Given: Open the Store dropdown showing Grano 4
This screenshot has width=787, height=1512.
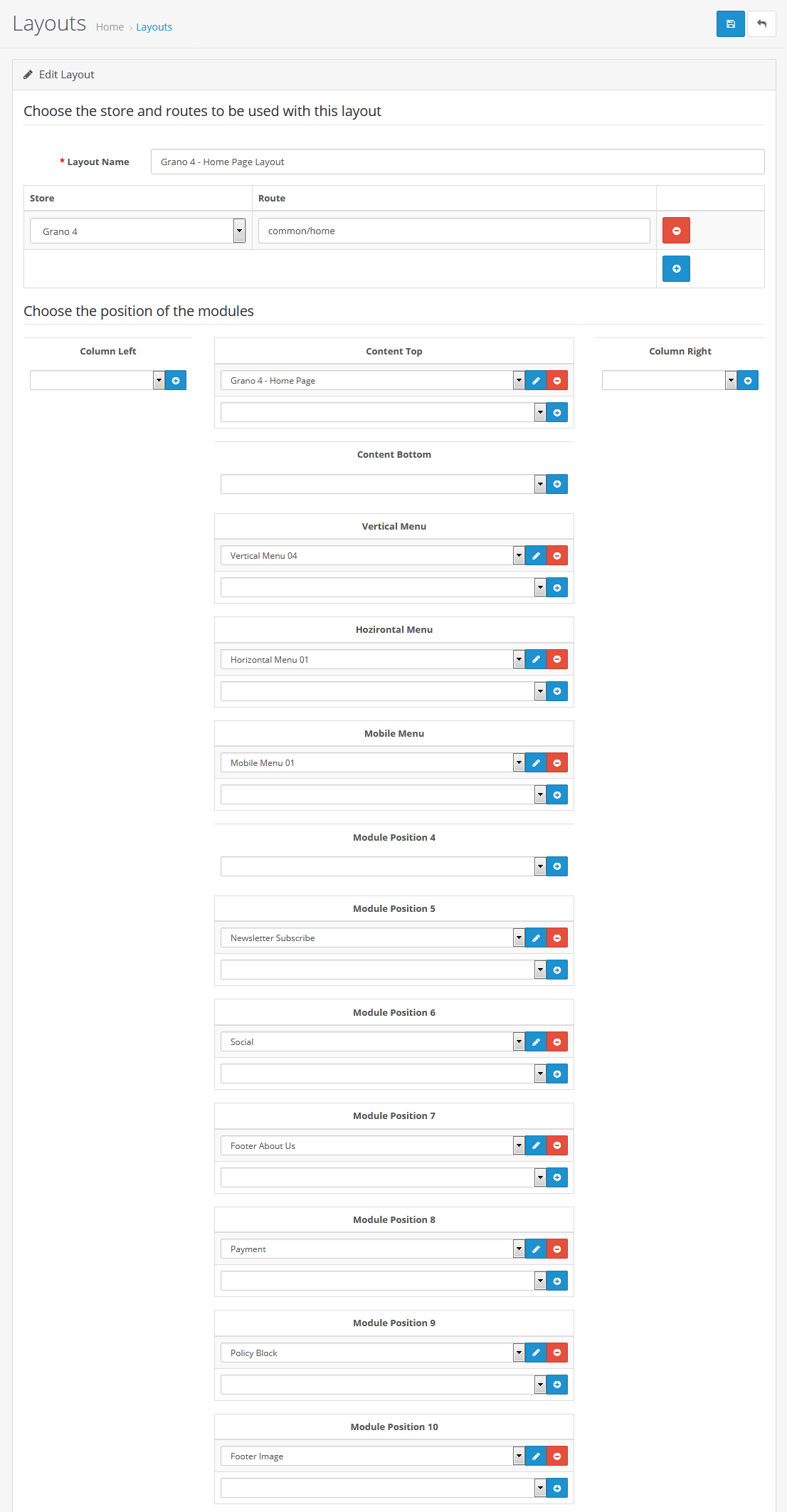Looking at the screenshot, I should (x=138, y=231).
